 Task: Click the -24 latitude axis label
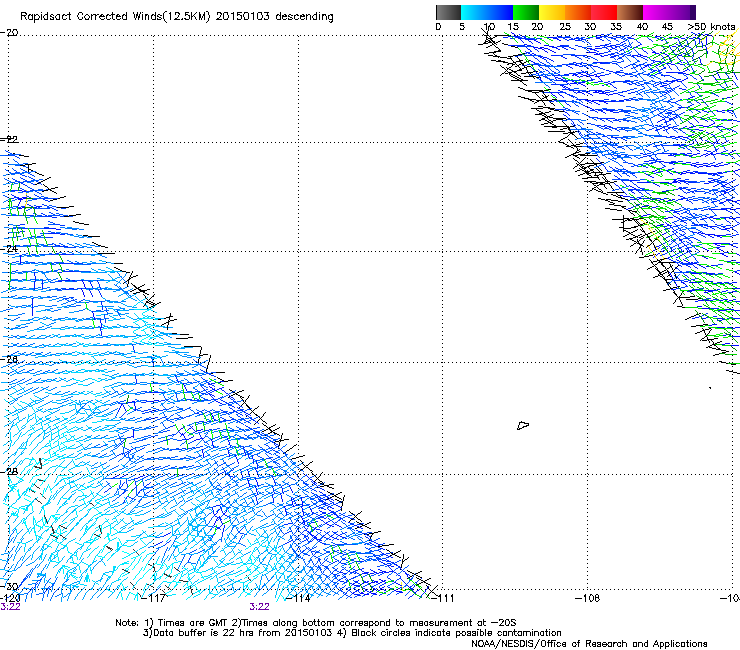pos(9,248)
